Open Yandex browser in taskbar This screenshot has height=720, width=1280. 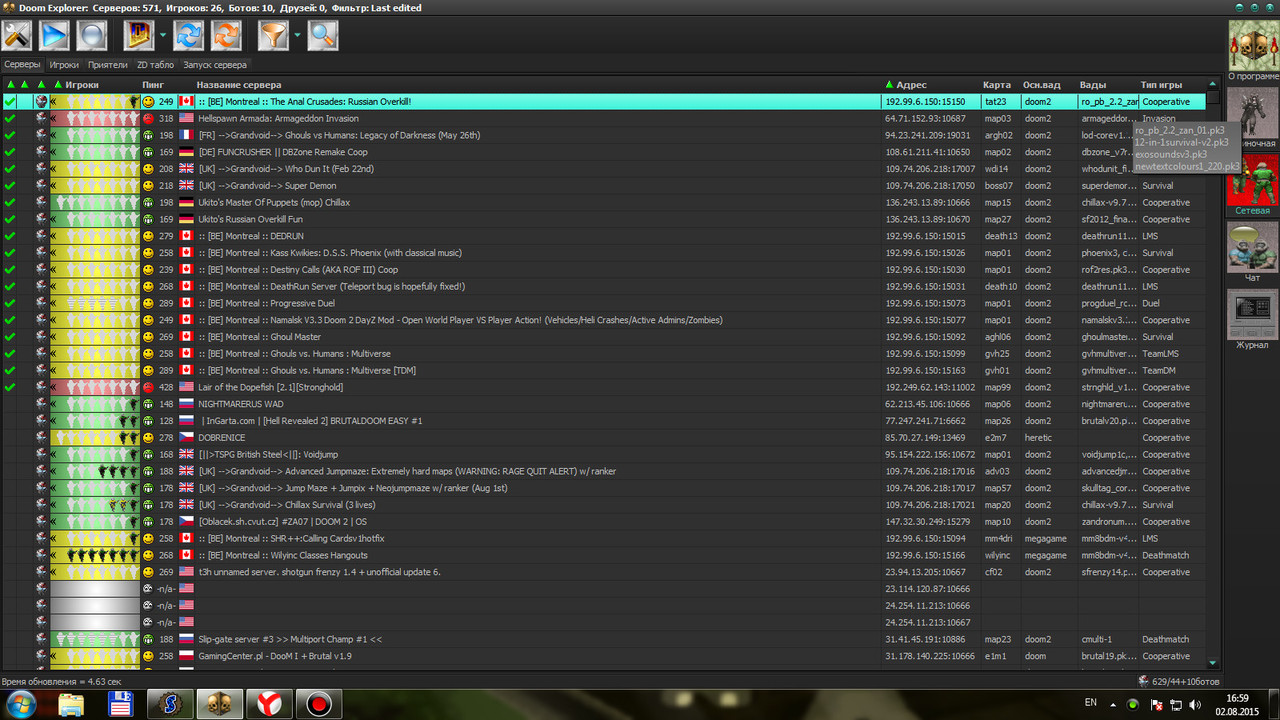tap(270, 703)
